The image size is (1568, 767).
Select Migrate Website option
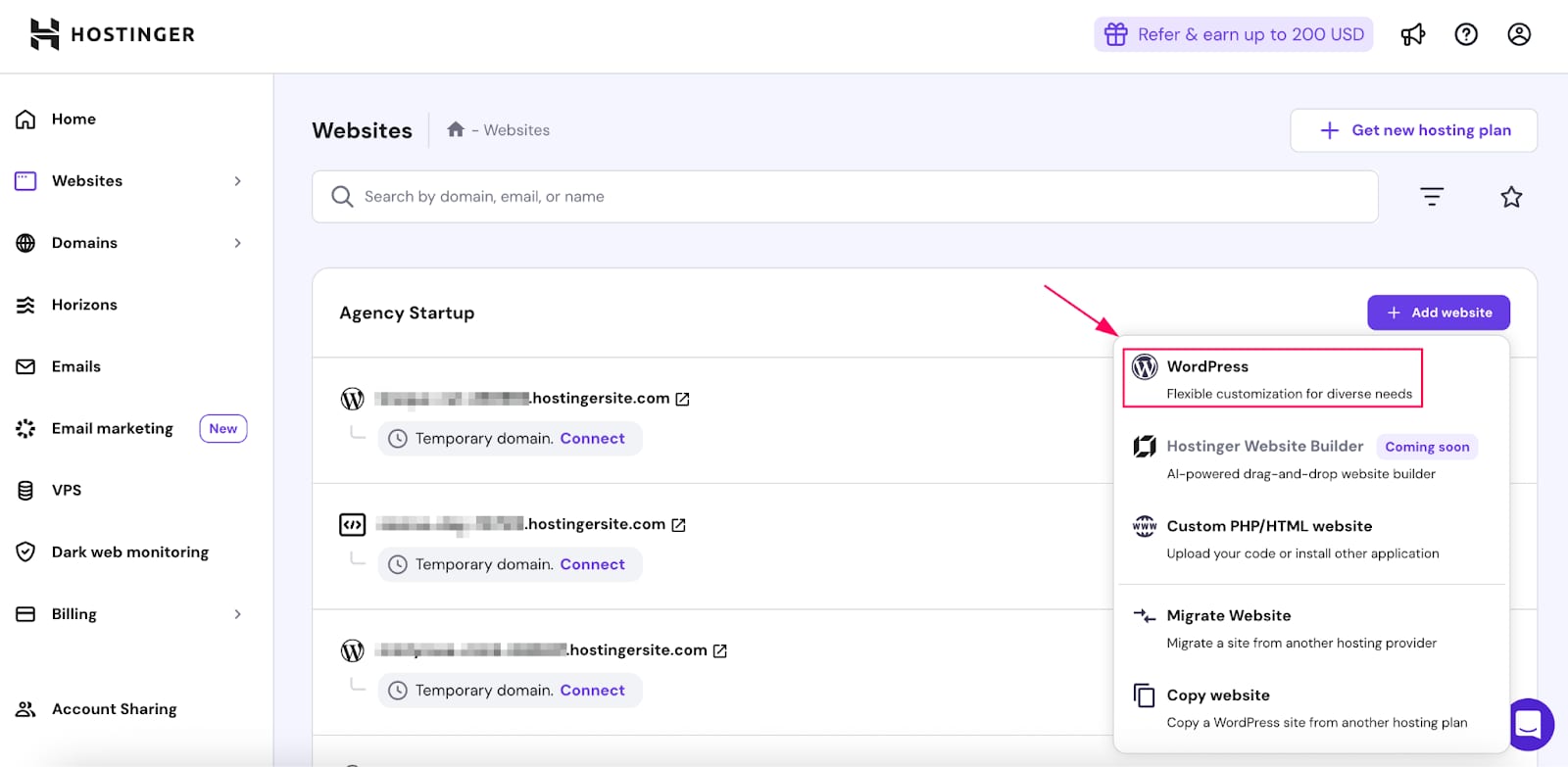pos(1229,616)
